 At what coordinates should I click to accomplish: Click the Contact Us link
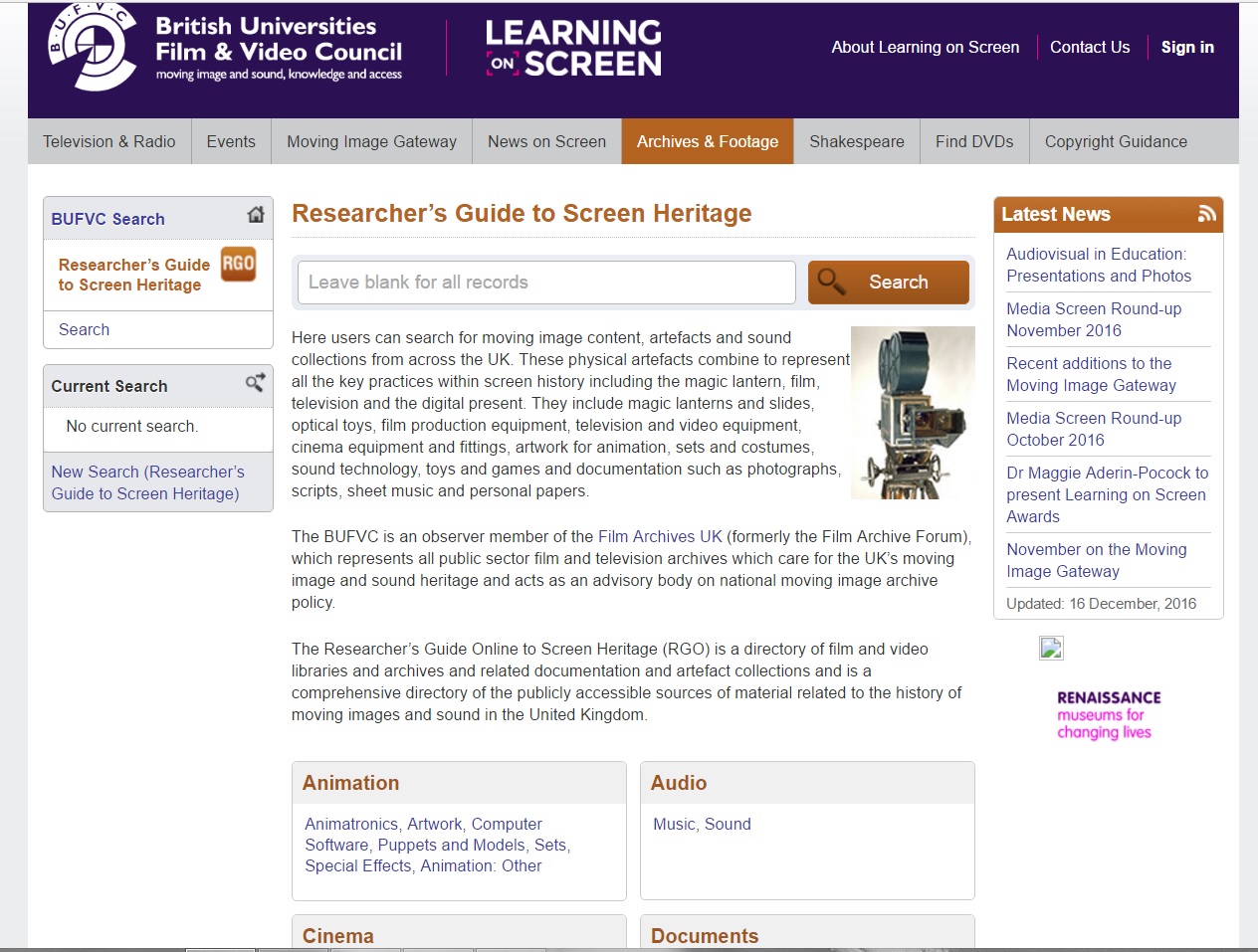(1090, 47)
